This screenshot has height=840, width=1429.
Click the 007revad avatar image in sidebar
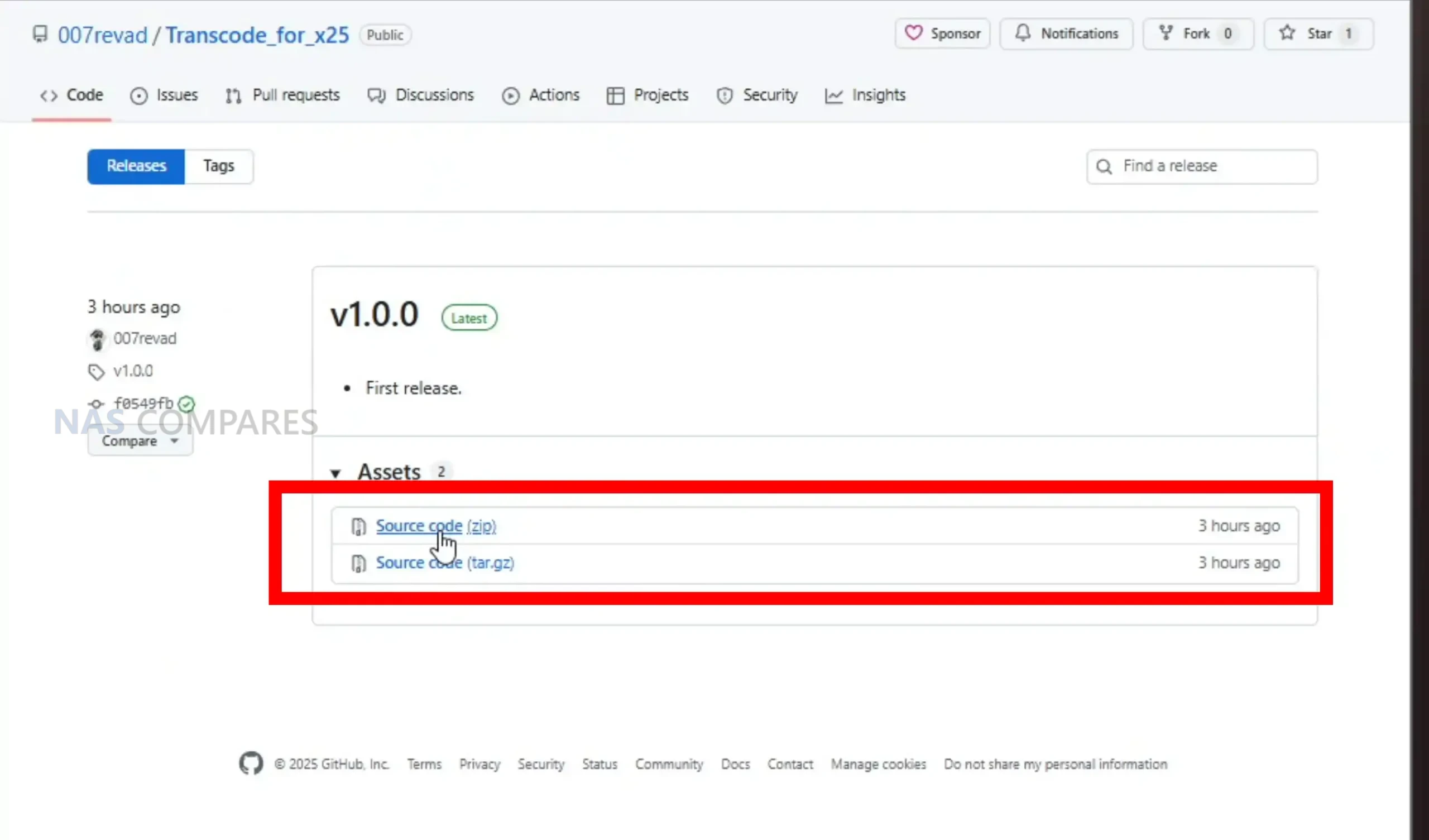(x=97, y=340)
